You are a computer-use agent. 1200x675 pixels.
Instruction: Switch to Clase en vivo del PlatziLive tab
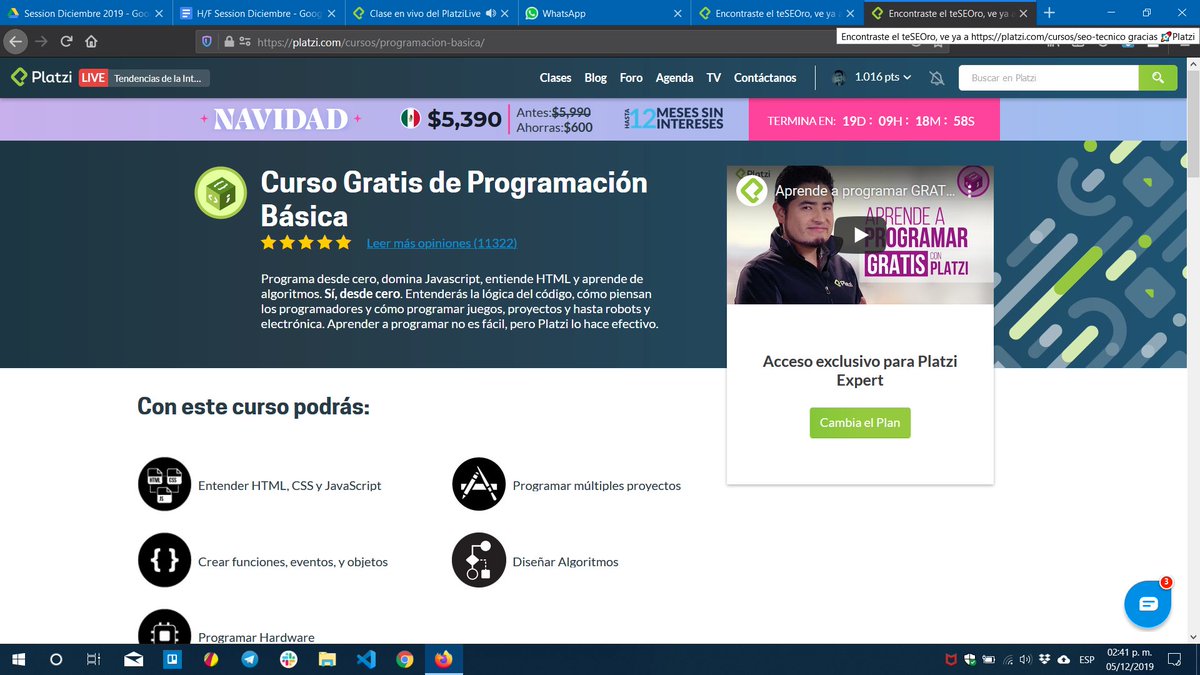click(x=431, y=13)
